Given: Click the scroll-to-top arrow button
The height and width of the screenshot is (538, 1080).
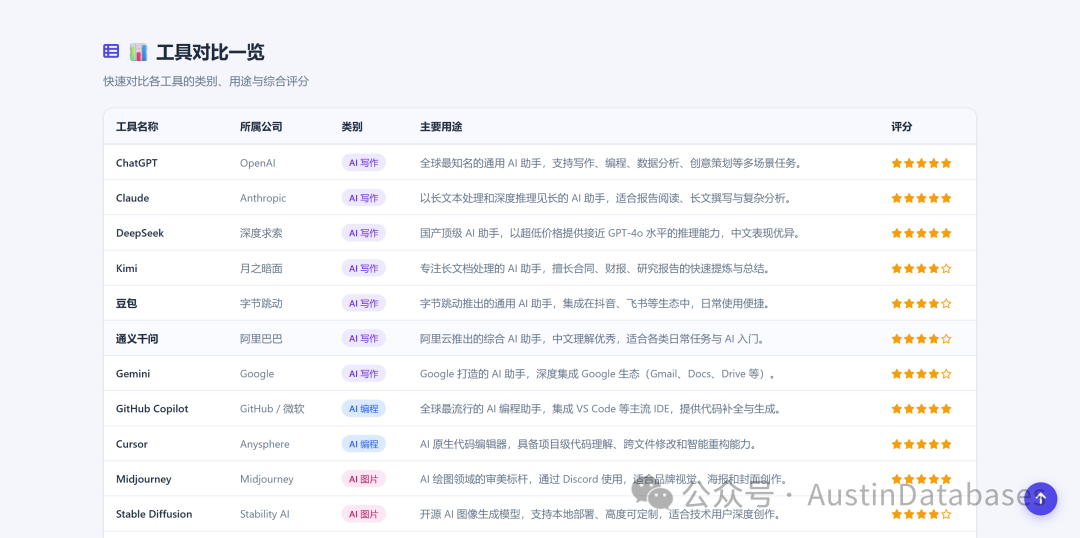Looking at the screenshot, I should point(1041,498).
